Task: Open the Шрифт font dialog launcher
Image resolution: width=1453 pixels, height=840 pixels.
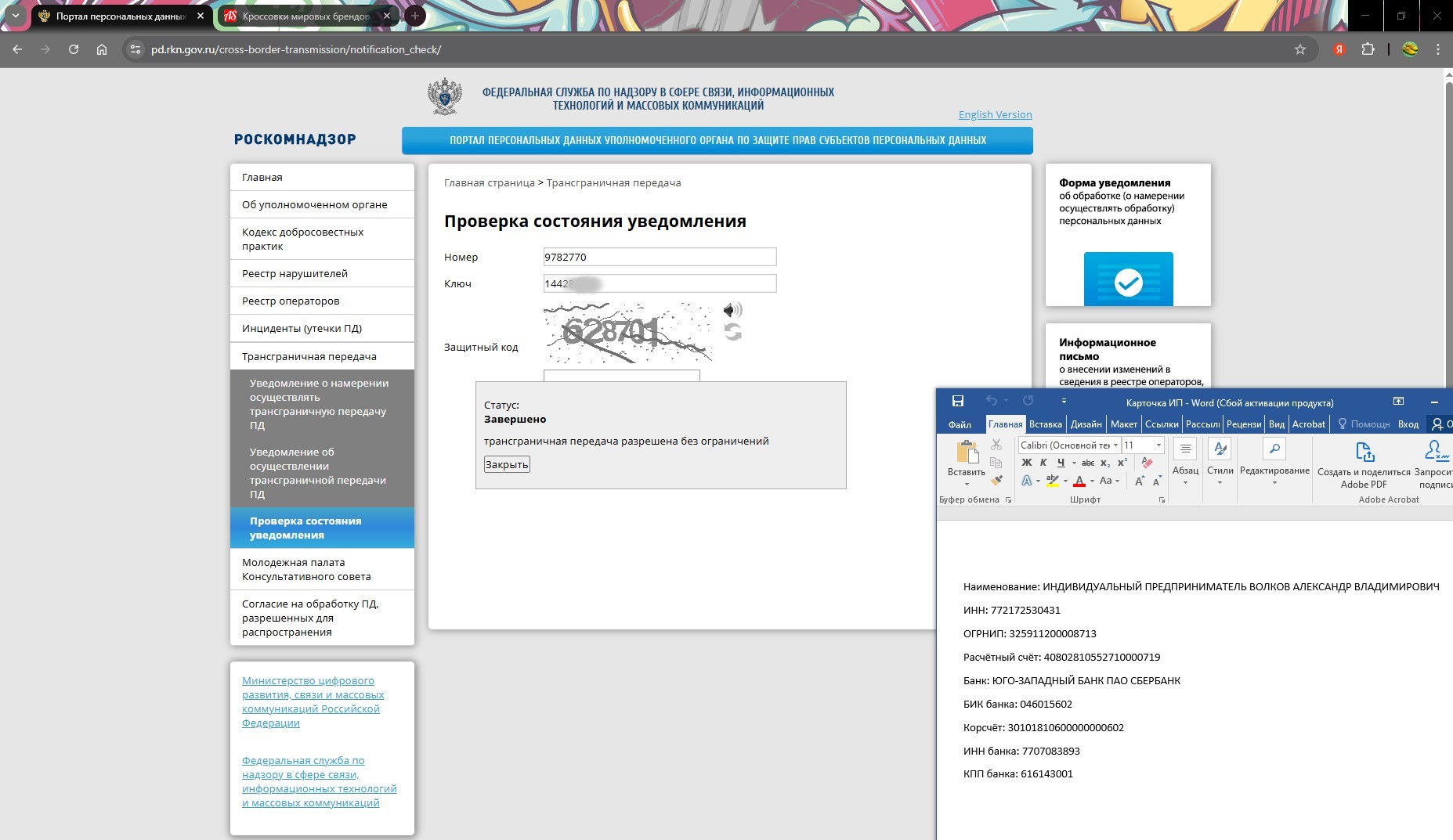Action: click(1162, 499)
